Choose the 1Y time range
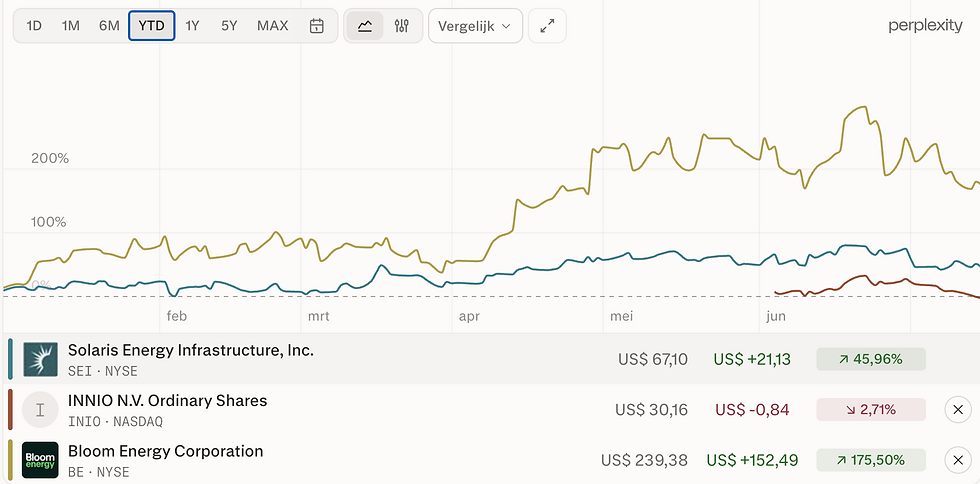Viewport: 980px width, 484px height. (x=192, y=26)
